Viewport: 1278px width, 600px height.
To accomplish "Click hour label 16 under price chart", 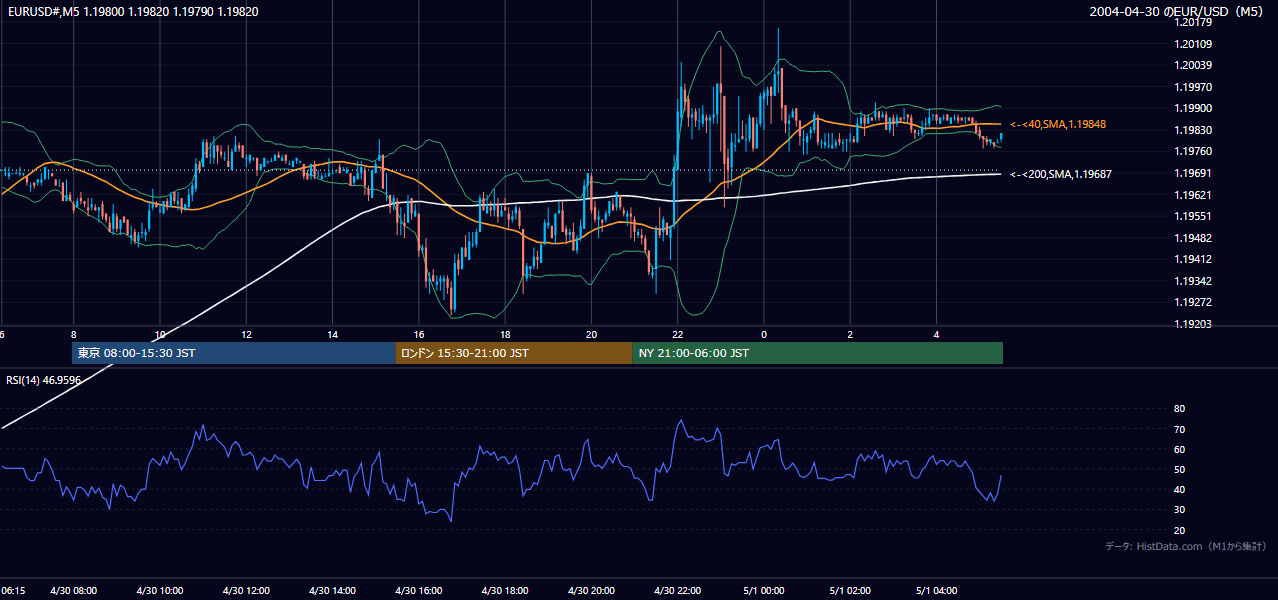I will [419, 335].
